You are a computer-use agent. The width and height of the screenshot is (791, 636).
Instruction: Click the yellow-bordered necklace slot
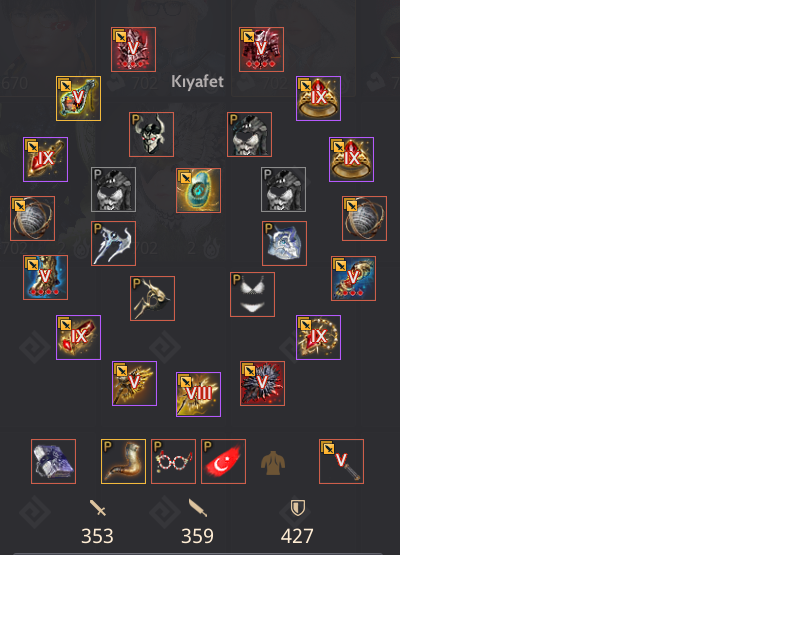coord(78,98)
